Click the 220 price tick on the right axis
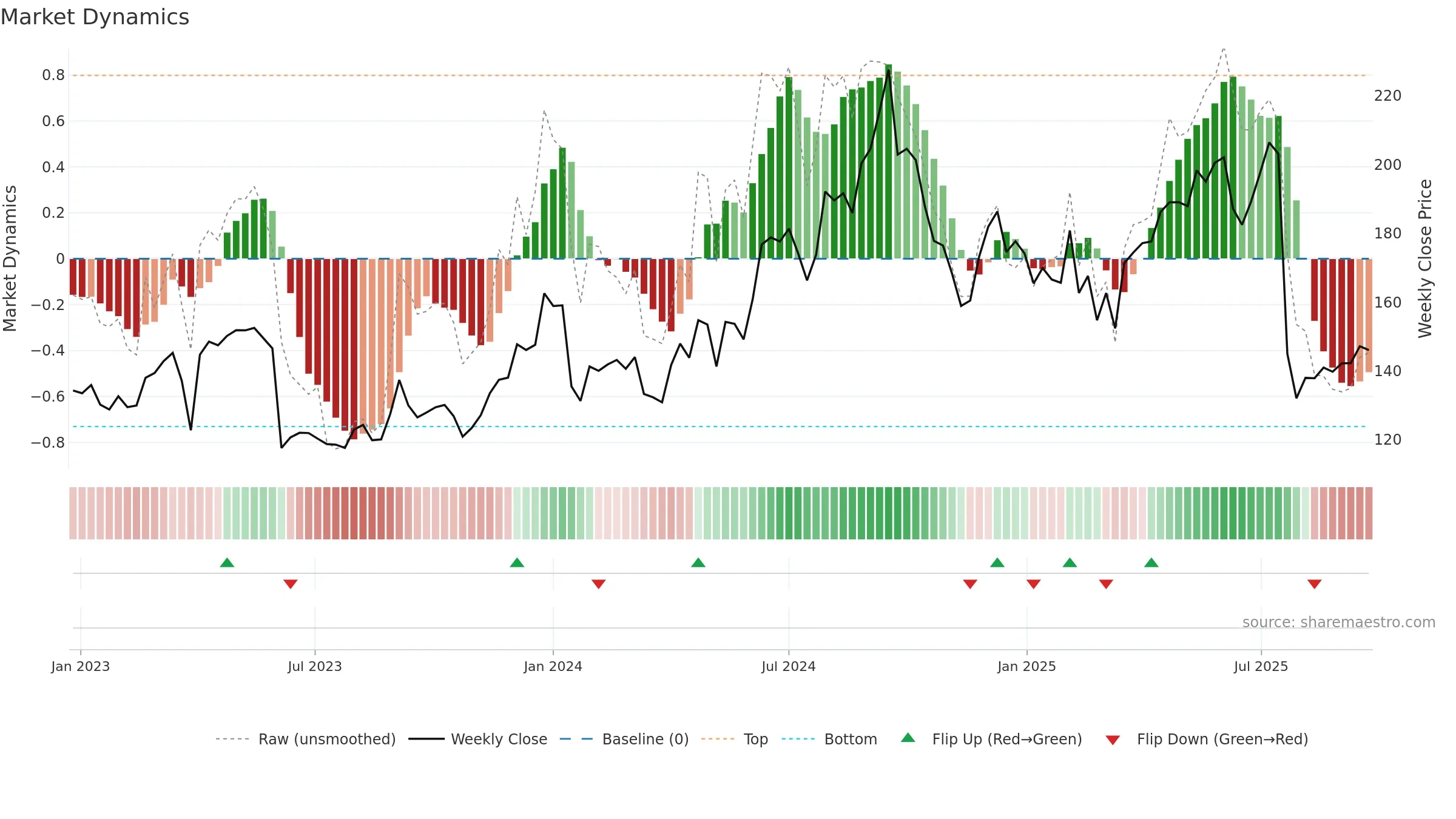The image size is (1456, 819). click(x=1388, y=96)
